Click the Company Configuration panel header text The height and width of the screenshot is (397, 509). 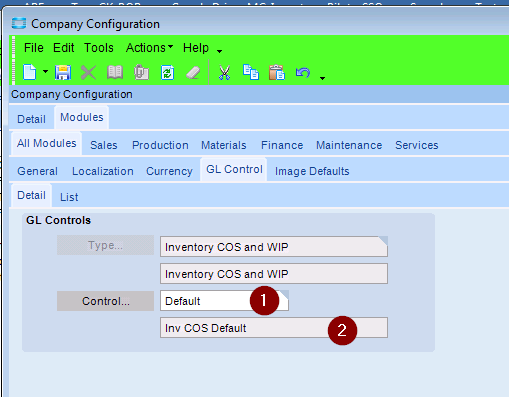[72, 94]
